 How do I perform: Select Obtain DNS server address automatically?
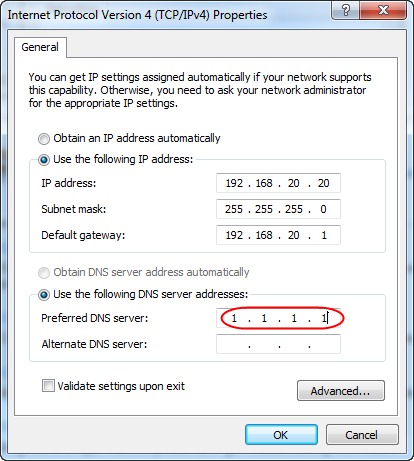coord(44,273)
